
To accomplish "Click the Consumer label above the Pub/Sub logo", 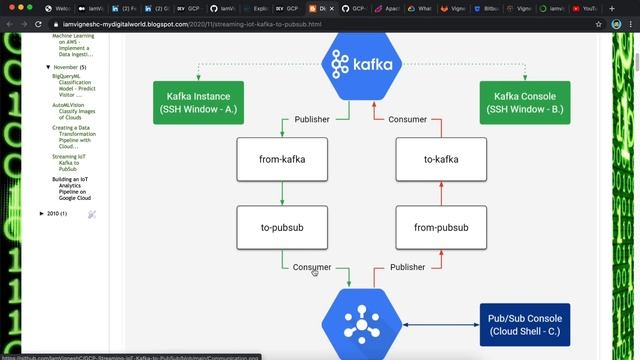I will pyautogui.click(x=312, y=267).
